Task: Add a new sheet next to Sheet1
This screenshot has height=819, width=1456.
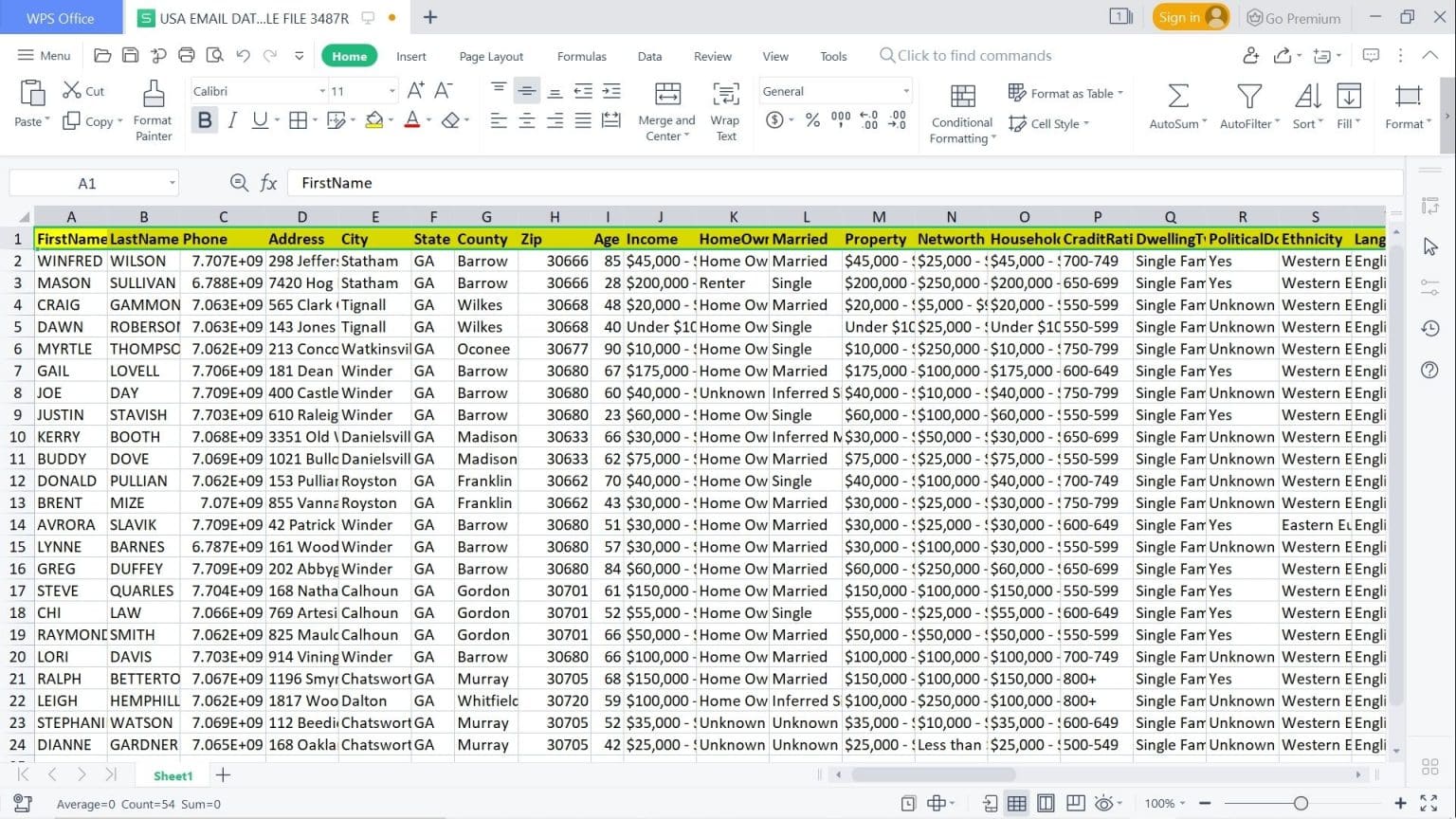Action: [x=223, y=775]
